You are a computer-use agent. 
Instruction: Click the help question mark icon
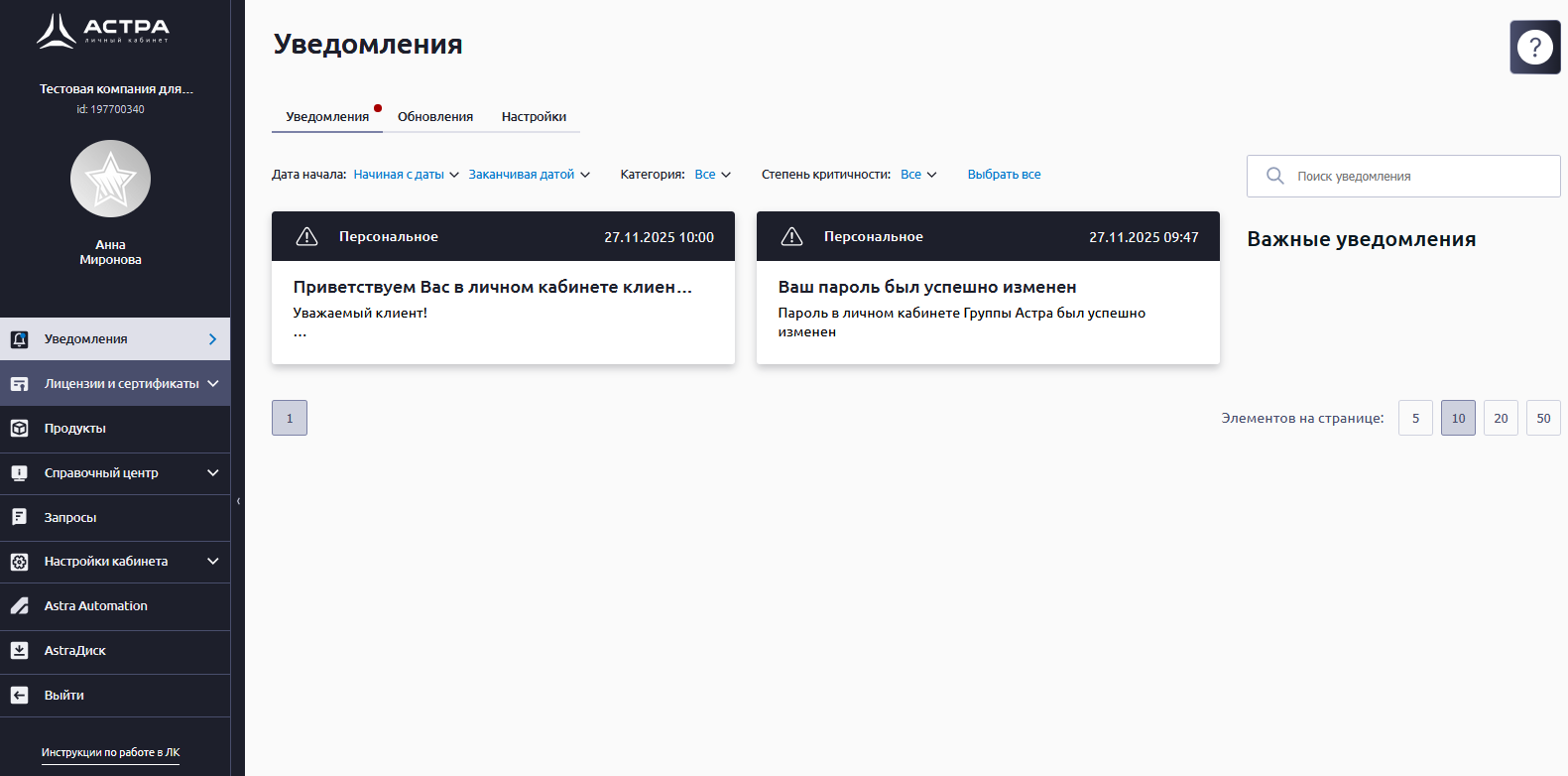click(1534, 47)
